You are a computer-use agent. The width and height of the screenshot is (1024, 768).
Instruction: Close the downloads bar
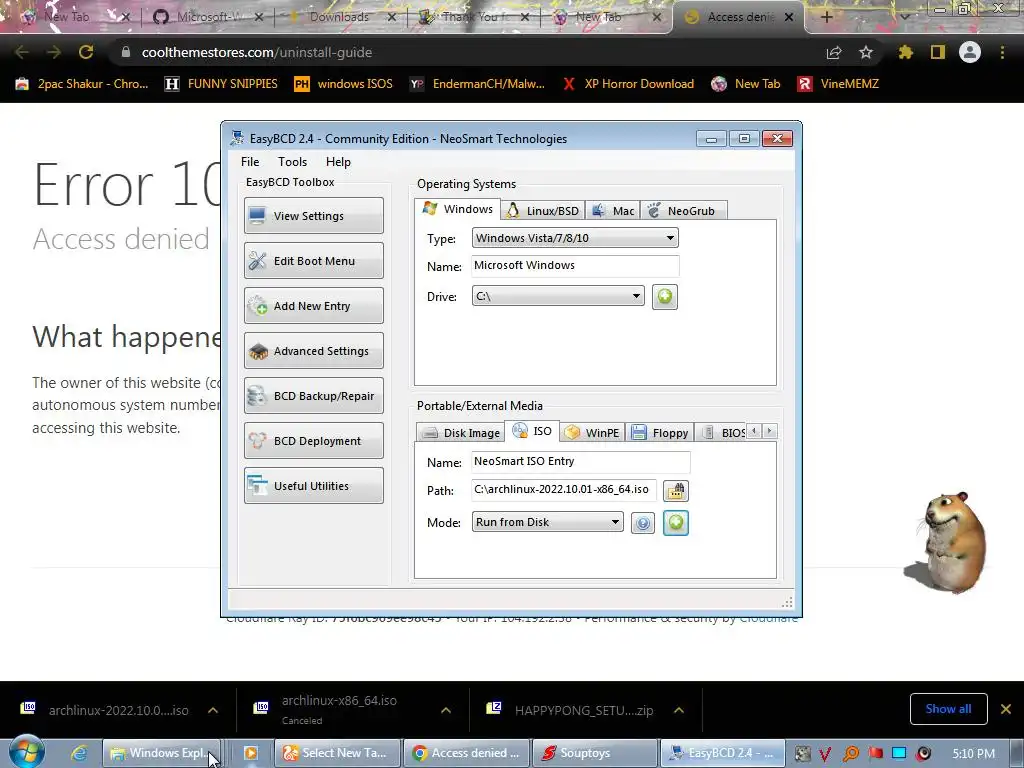coord(1006,709)
